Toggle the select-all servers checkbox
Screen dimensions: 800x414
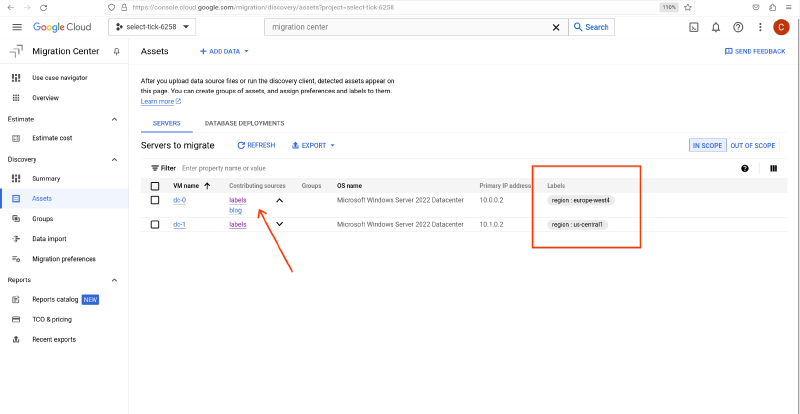pos(155,186)
